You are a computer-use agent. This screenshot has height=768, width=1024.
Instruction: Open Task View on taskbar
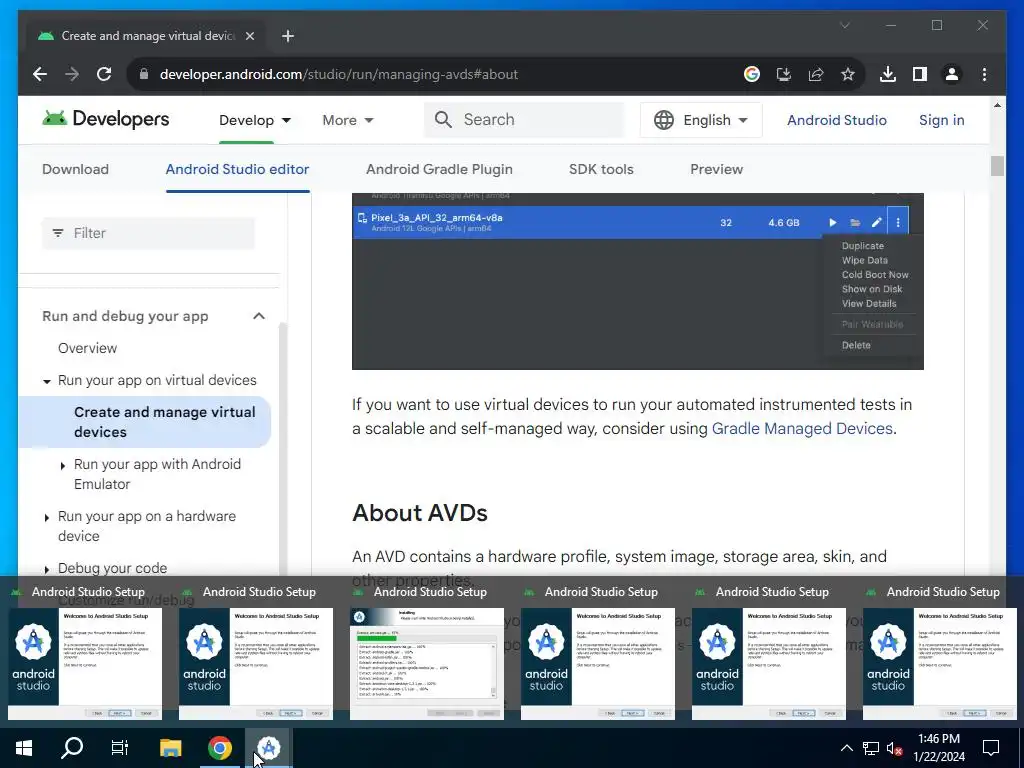pyautogui.click(x=120, y=748)
